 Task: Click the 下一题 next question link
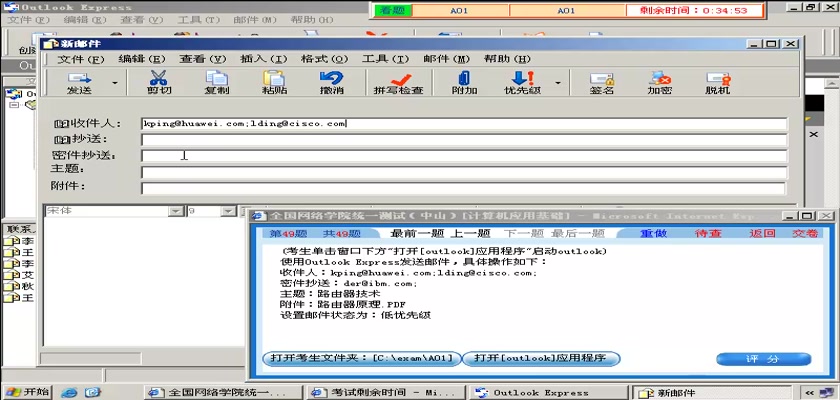[524, 233]
